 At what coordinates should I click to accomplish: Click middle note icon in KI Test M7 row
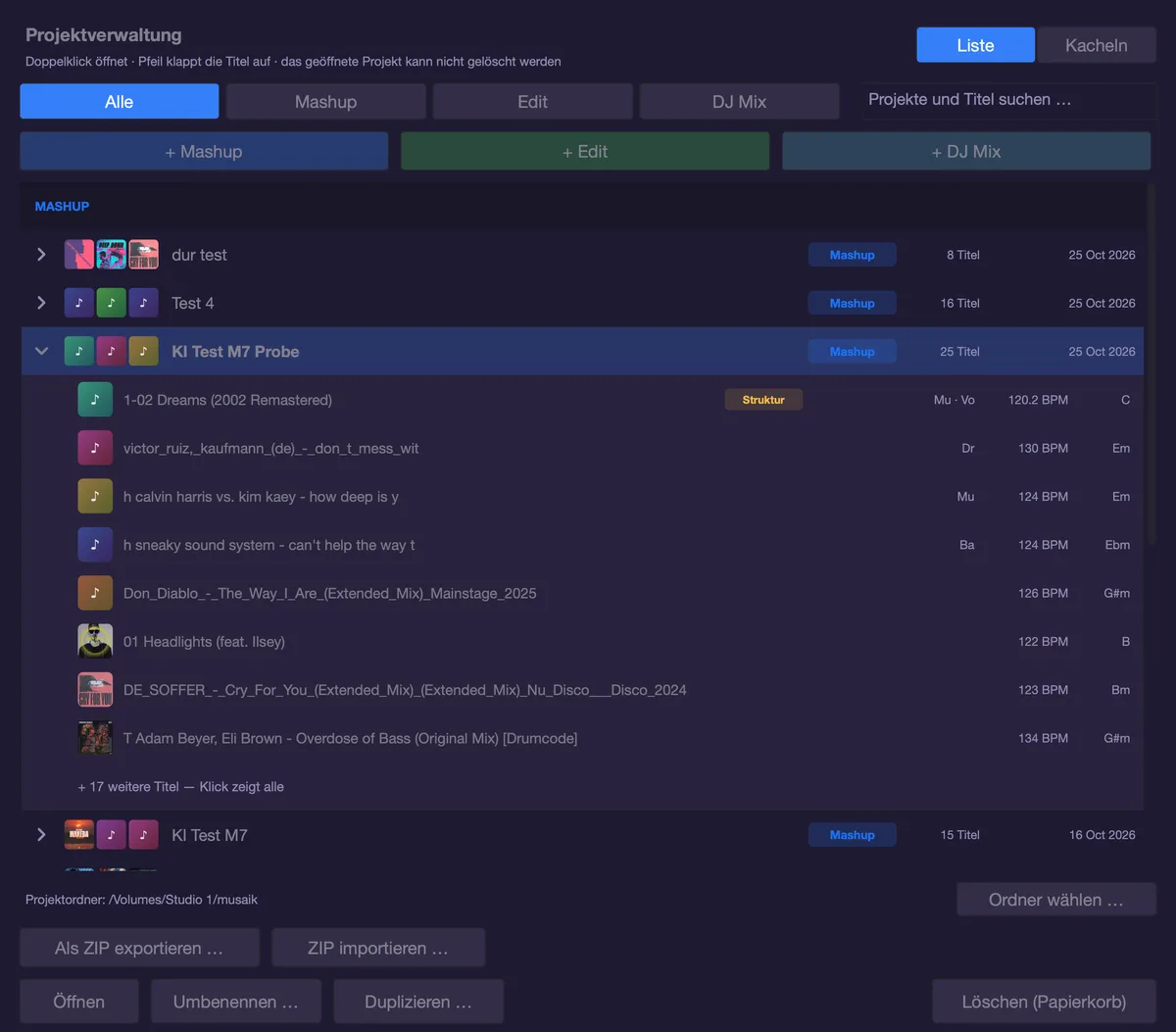112,835
